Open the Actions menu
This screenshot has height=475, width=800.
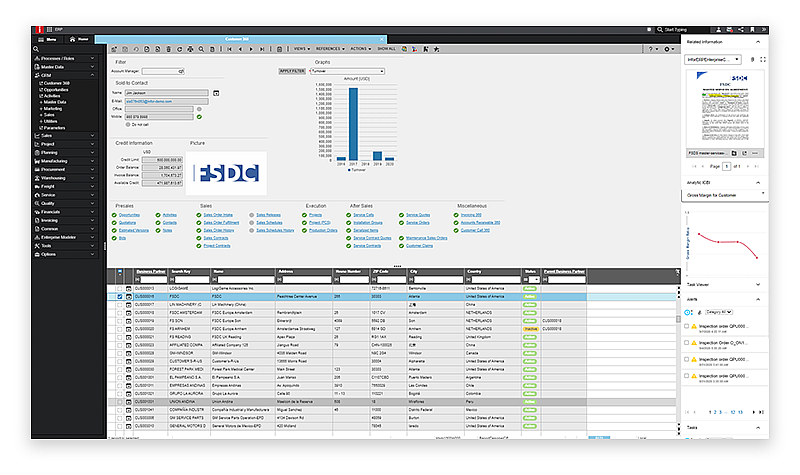click(359, 48)
